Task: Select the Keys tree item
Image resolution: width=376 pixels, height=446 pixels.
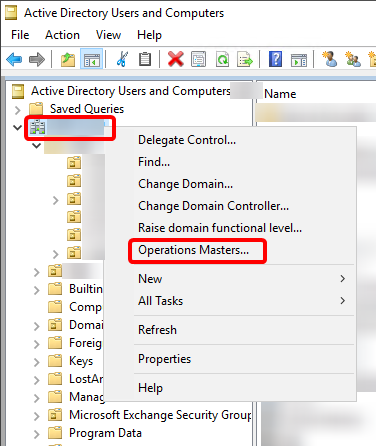Action: (81, 361)
